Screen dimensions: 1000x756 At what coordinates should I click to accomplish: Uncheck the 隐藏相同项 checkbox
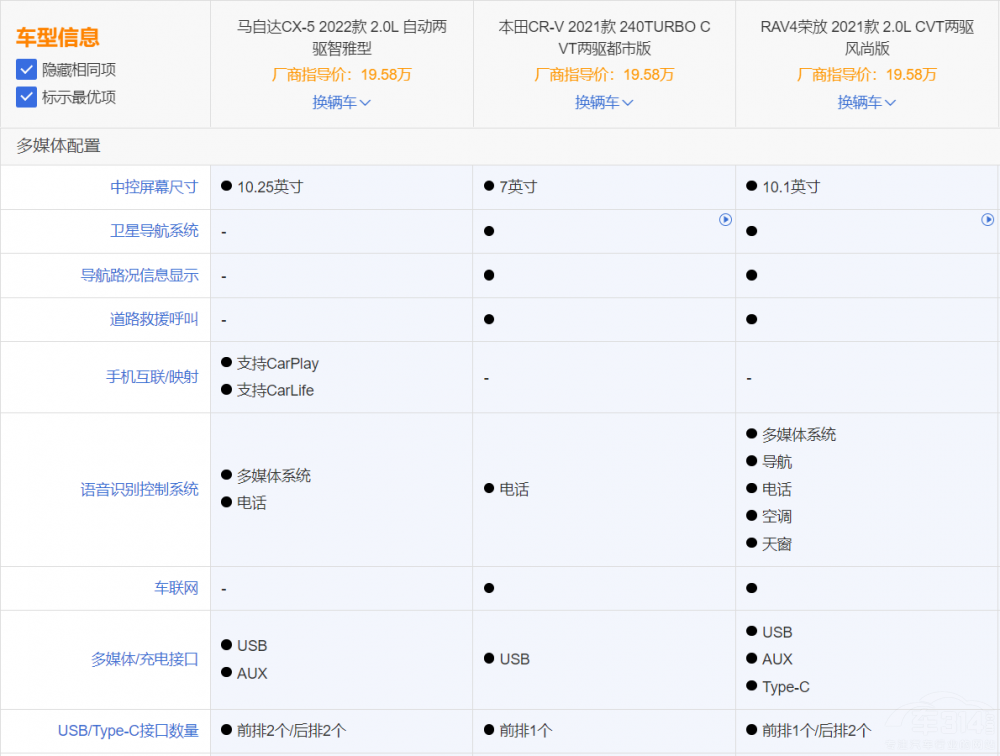[26, 70]
